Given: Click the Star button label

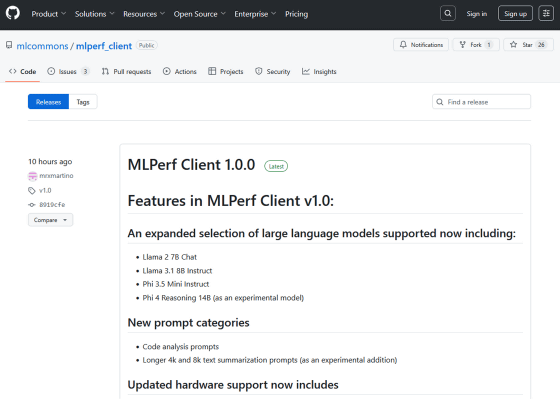Looking at the screenshot, I should (528, 45).
